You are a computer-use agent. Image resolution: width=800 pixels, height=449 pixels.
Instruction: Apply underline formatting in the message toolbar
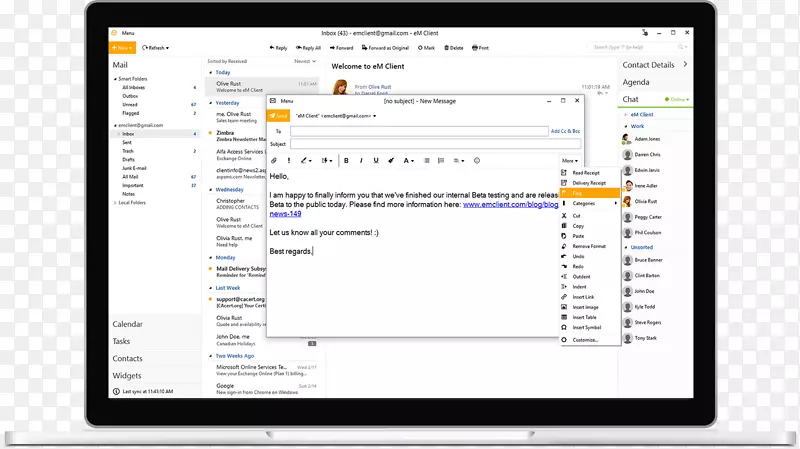(374, 160)
